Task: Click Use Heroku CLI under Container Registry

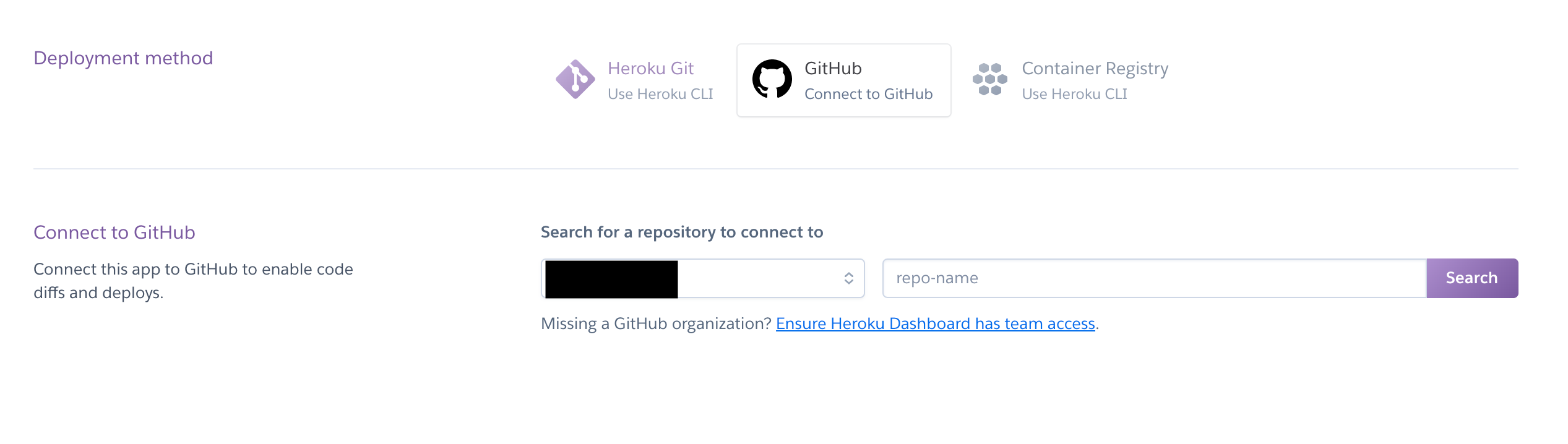Action: point(1074,94)
